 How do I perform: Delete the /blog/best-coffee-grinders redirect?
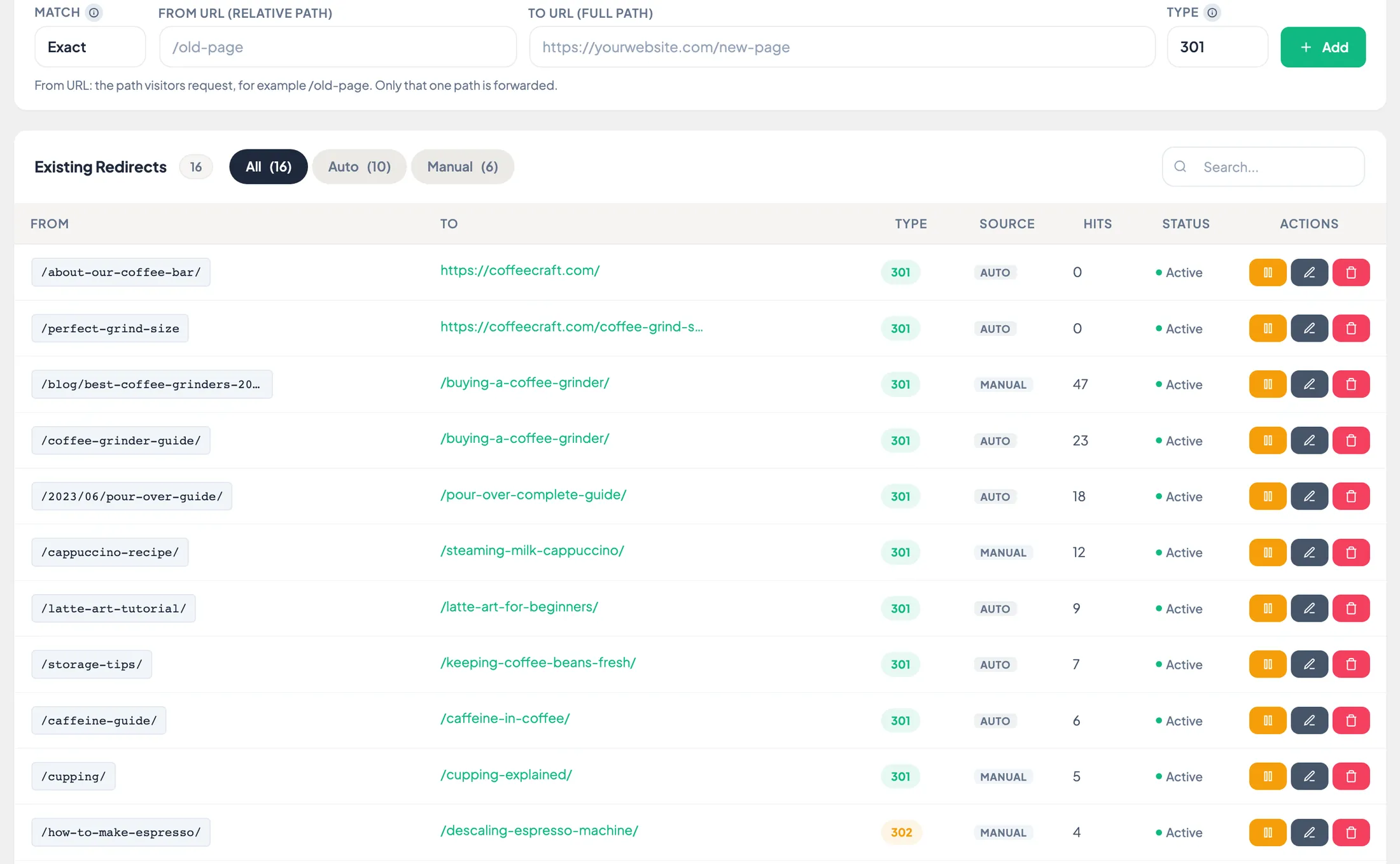tap(1351, 384)
